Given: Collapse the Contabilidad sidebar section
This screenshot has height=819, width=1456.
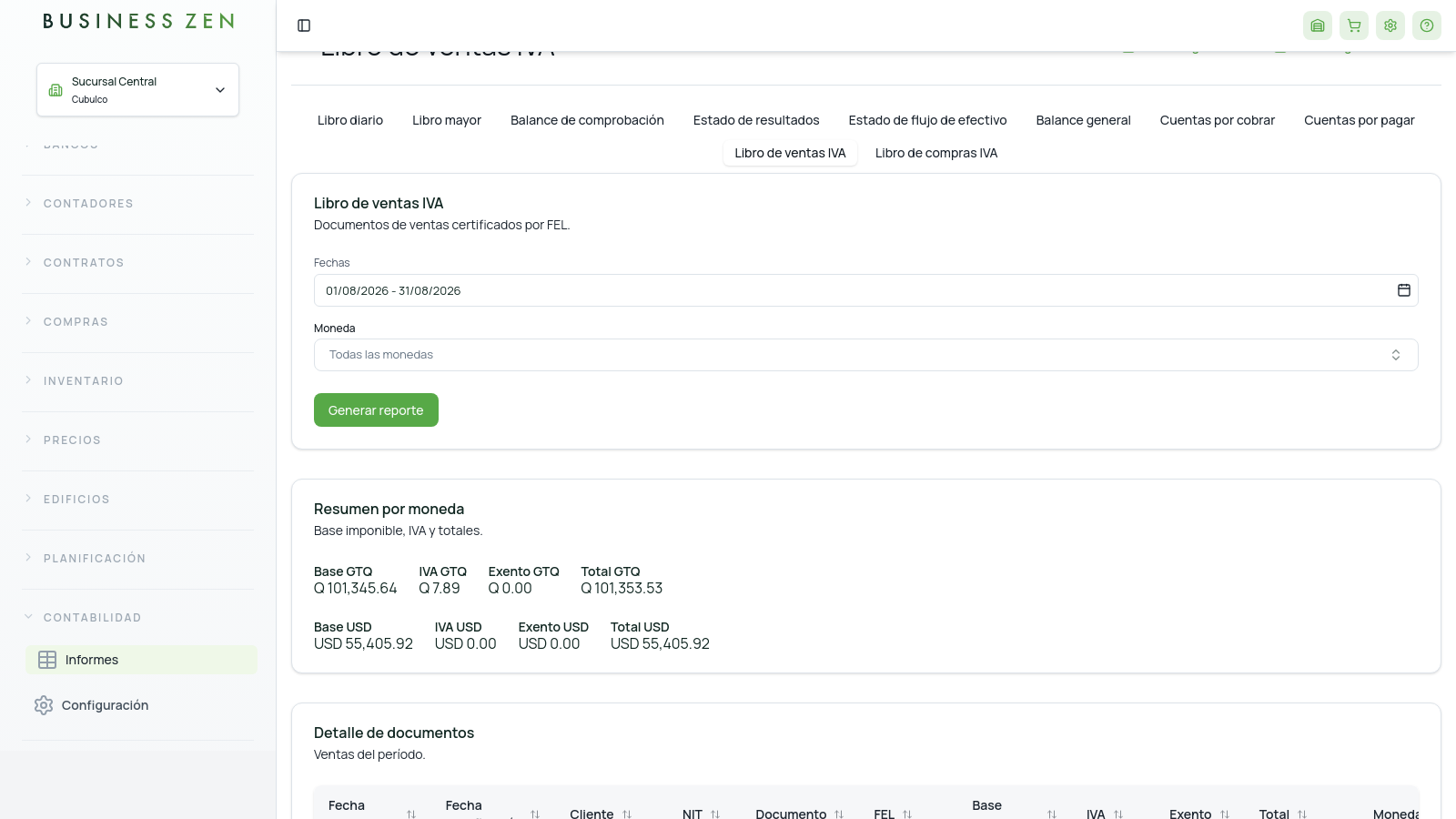Looking at the screenshot, I should pyautogui.click(x=137, y=618).
